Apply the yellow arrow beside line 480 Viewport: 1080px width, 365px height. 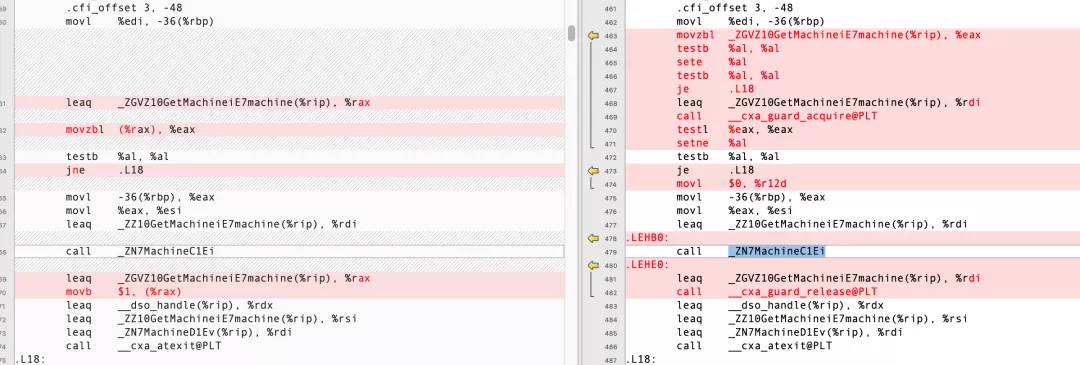592,265
